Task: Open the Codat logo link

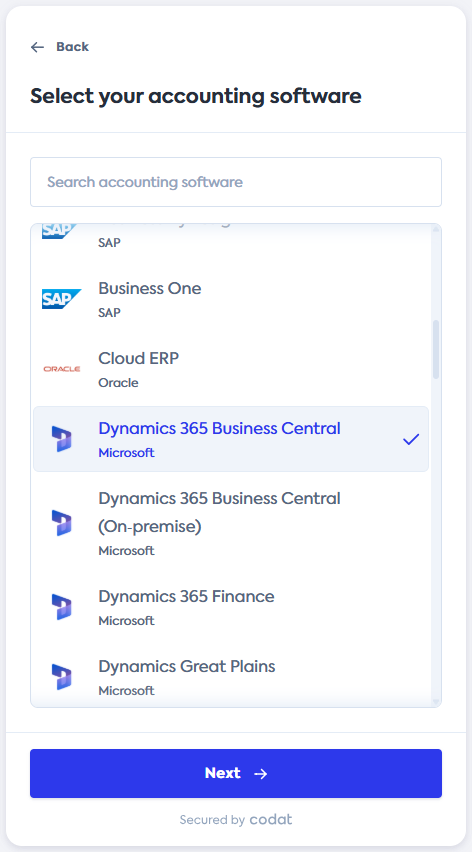Action: tap(270, 819)
